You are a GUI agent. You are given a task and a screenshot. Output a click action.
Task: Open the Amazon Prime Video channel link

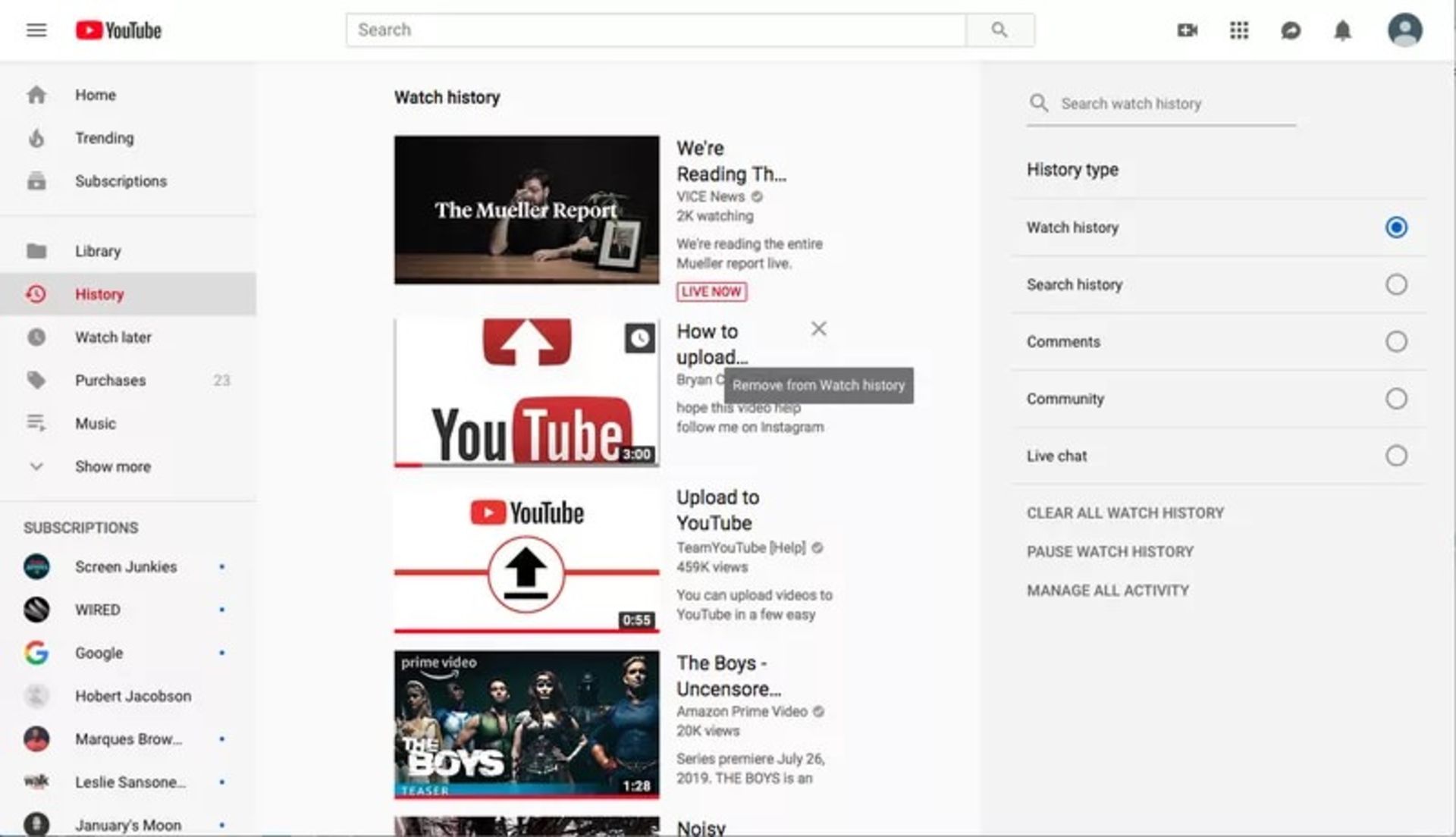(x=742, y=711)
